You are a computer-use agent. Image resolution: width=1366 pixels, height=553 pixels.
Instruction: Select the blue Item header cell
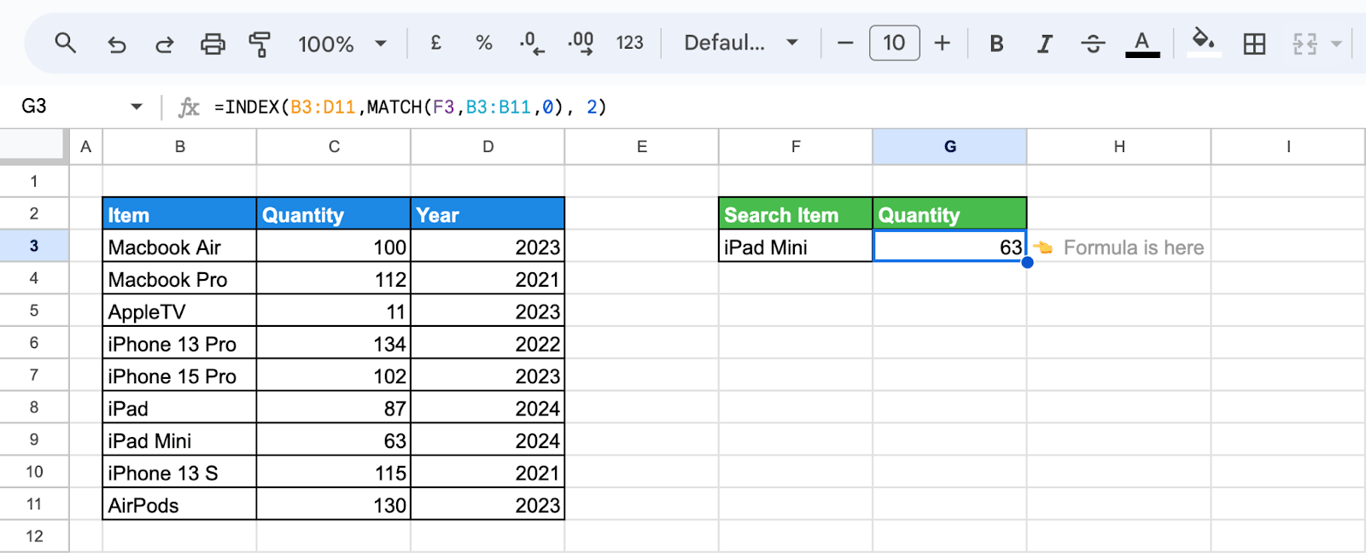click(179, 214)
